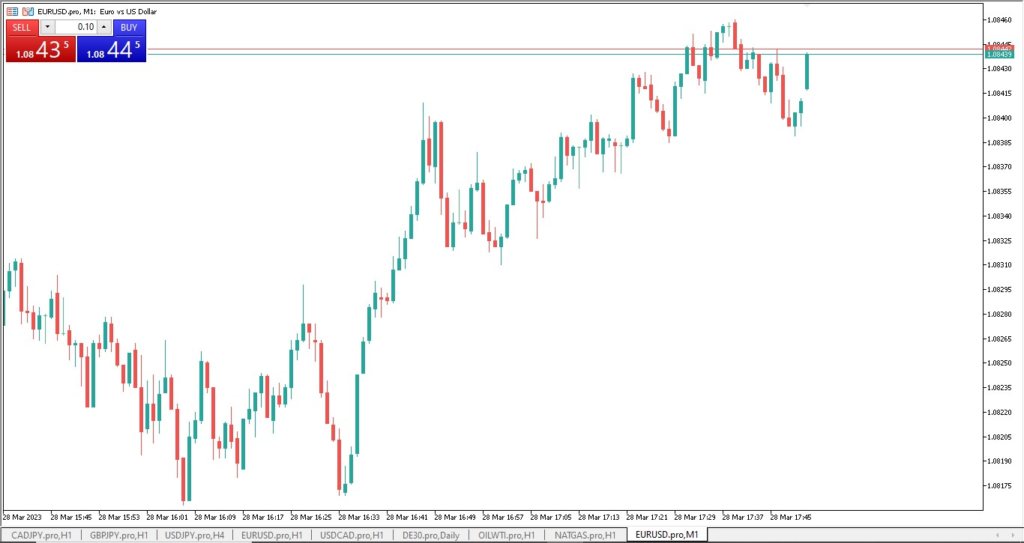Switch to the EURUSD.pro,H1 tab

click(272, 535)
